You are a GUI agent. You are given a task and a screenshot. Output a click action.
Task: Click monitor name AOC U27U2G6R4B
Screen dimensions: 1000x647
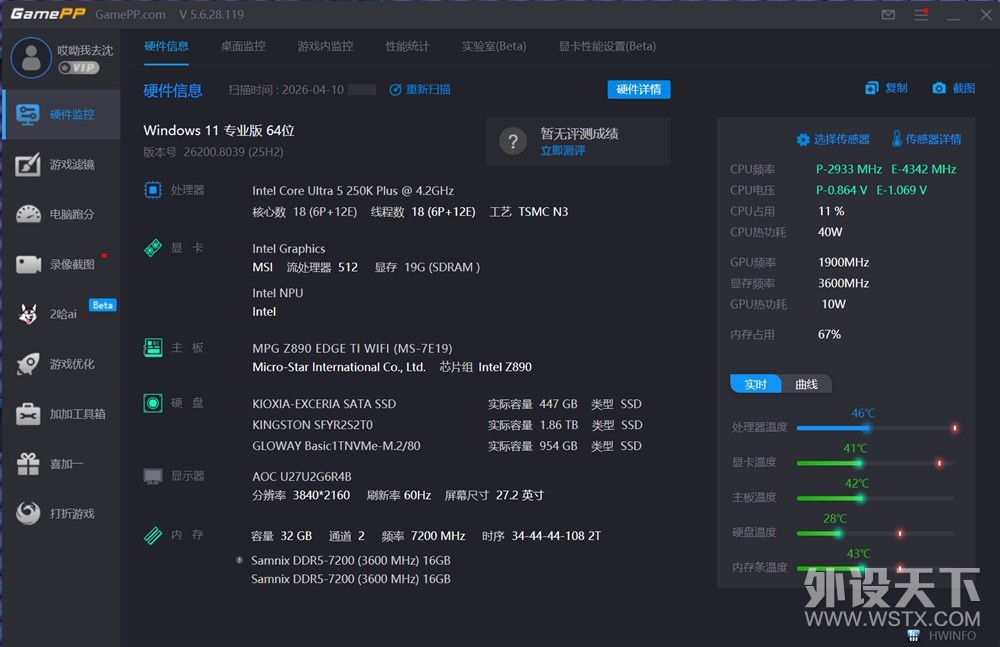coord(302,477)
